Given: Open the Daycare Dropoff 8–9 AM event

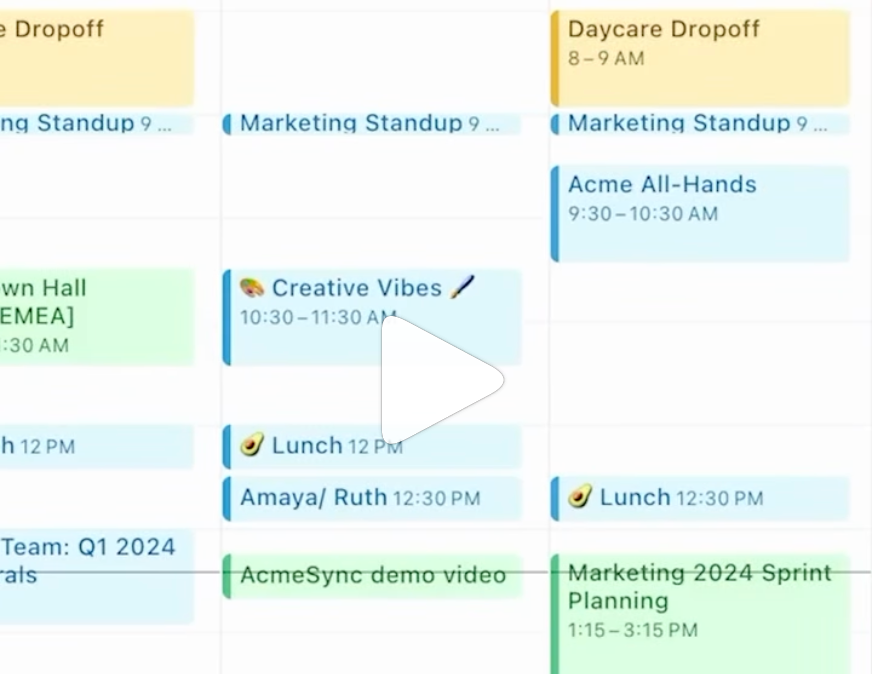Looking at the screenshot, I should 700,58.
